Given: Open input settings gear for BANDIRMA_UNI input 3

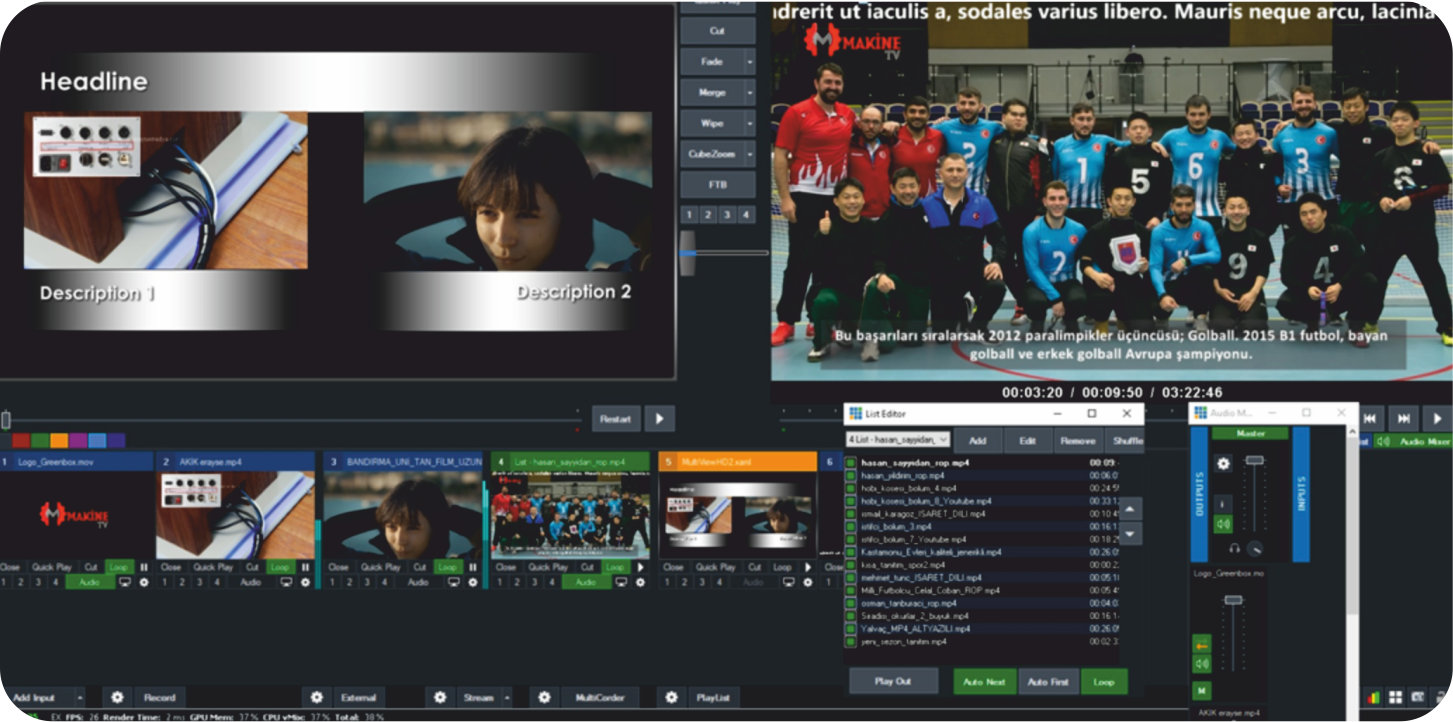Looking at the screenshot, I should pyautogui.click(x=474, y=582).
